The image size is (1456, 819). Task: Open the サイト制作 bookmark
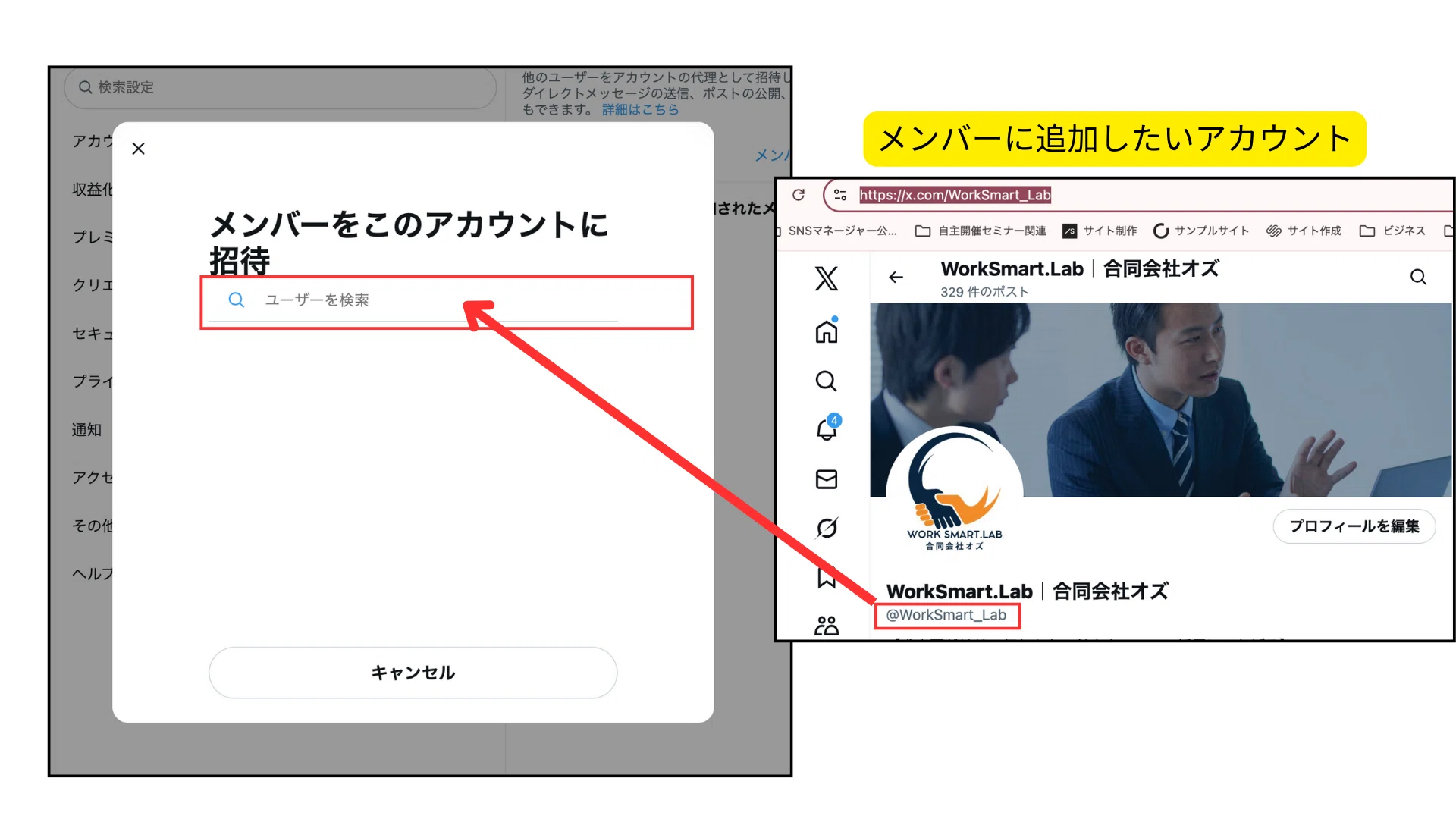pos(1100,231)
